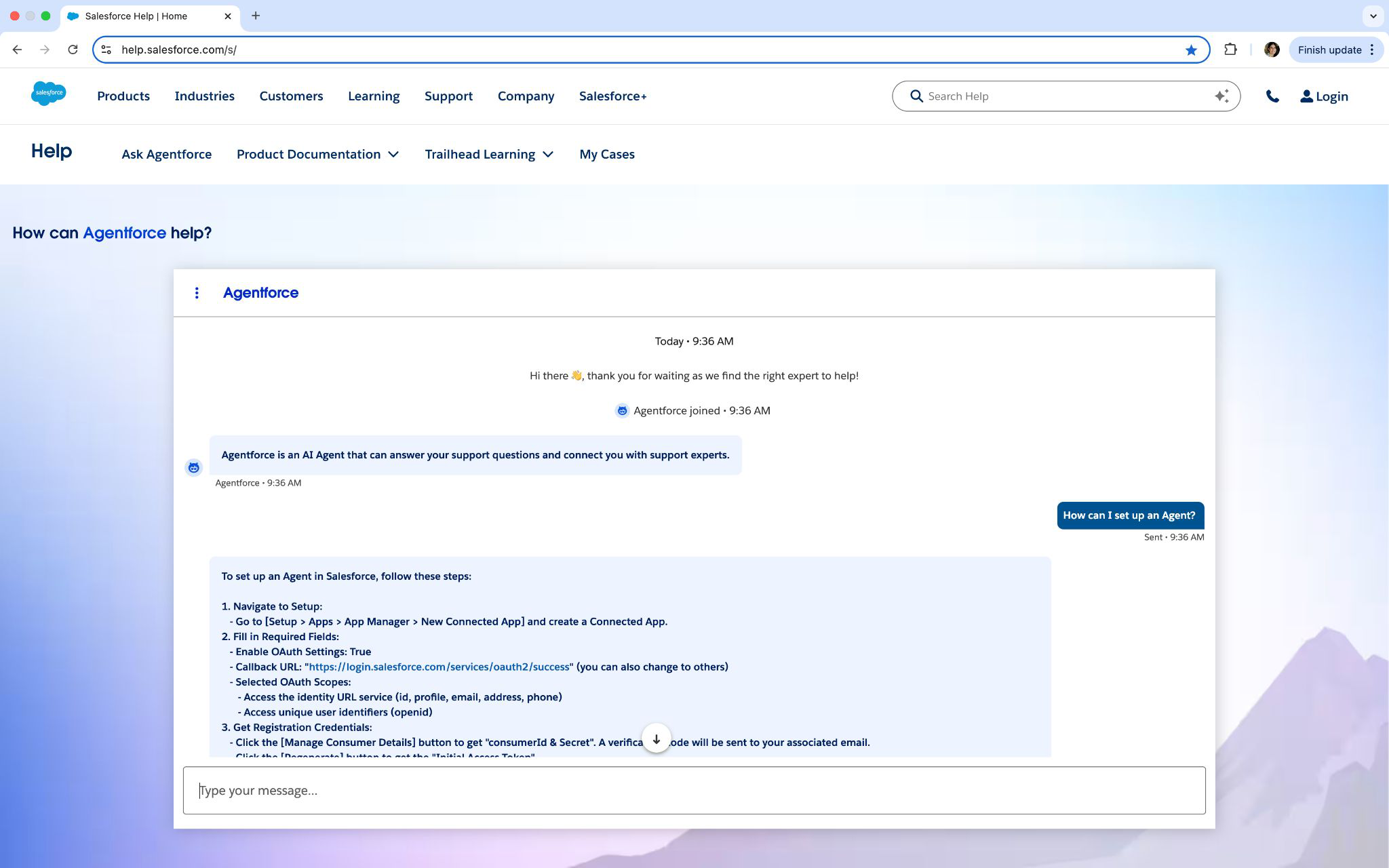Open the phone contact icon
Viewport: 1389px width, 868px height.
(1272, 96)
